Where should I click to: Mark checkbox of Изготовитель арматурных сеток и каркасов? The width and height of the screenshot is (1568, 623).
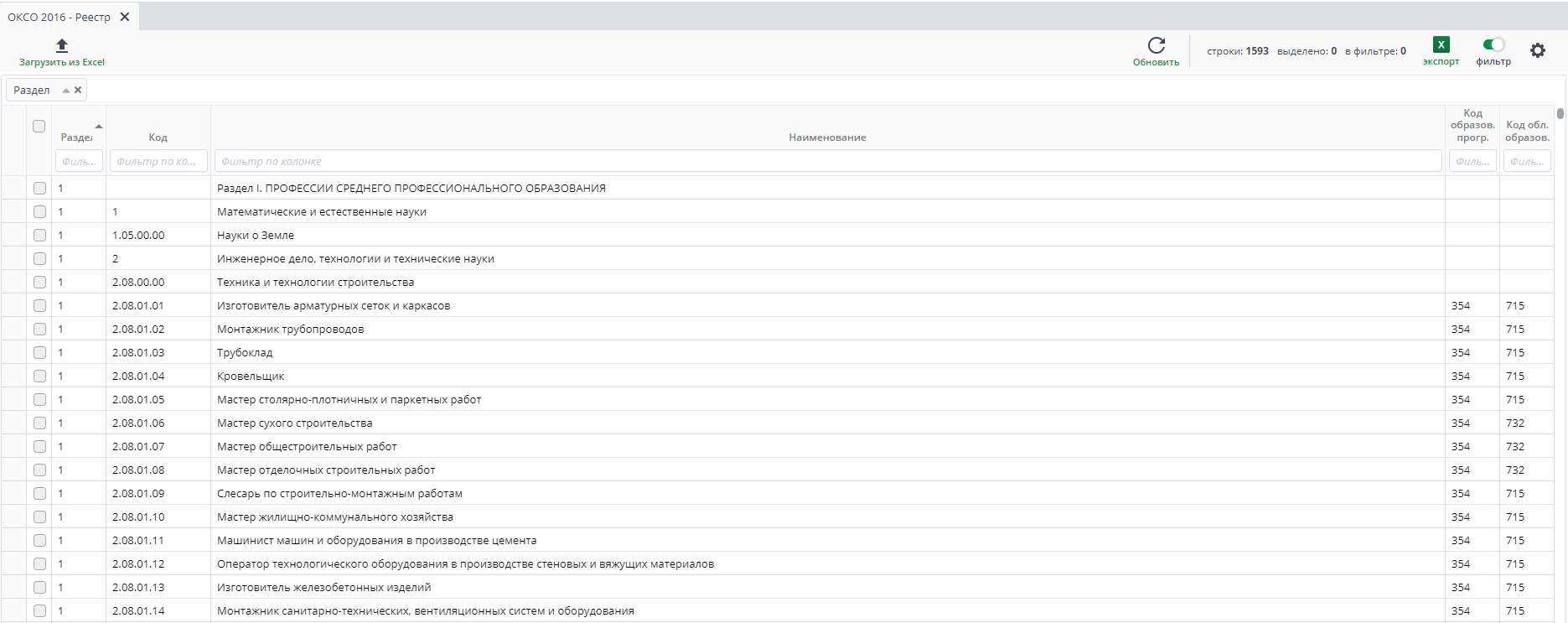tap(39, 305)
